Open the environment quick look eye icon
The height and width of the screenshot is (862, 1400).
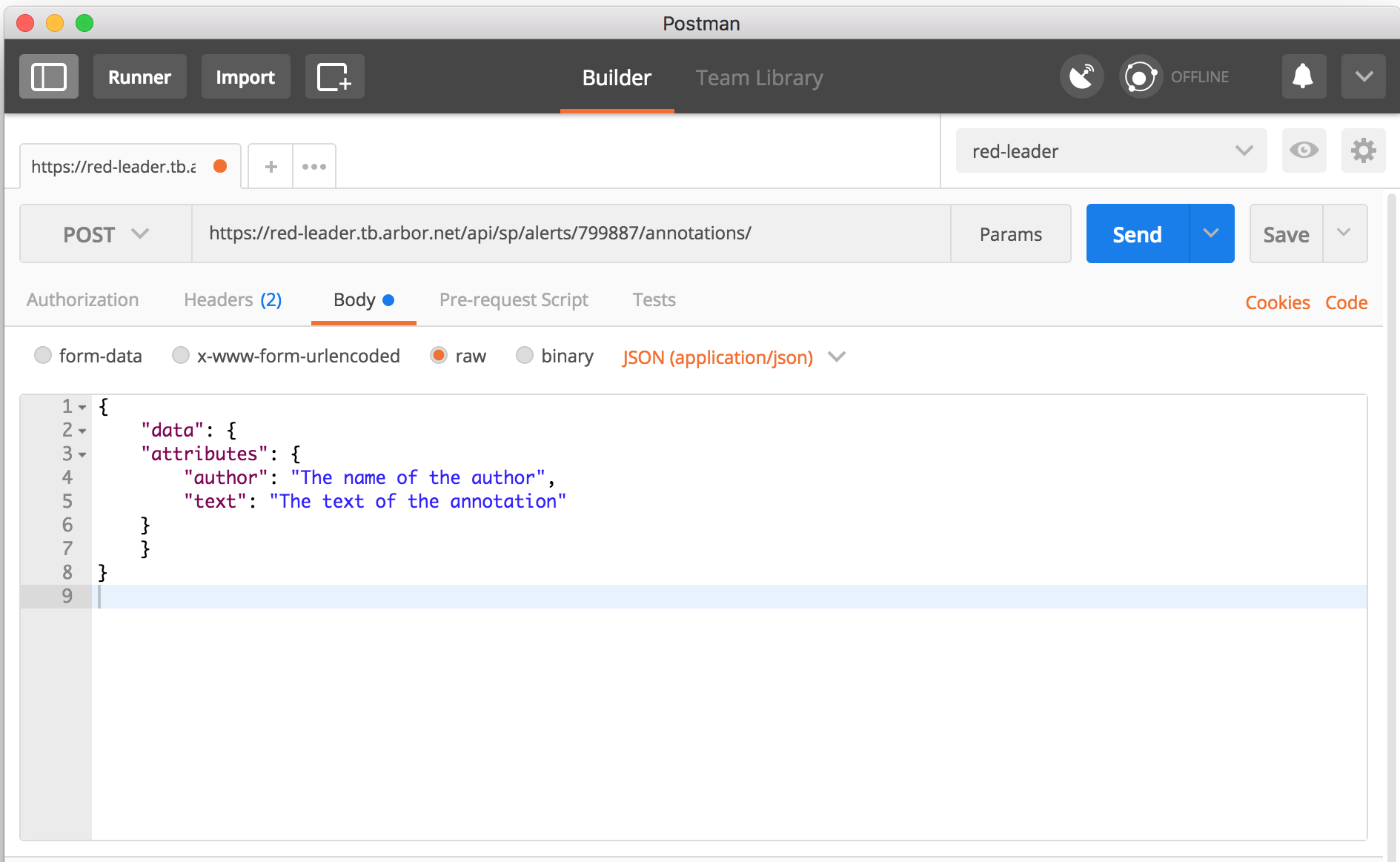1304,150
